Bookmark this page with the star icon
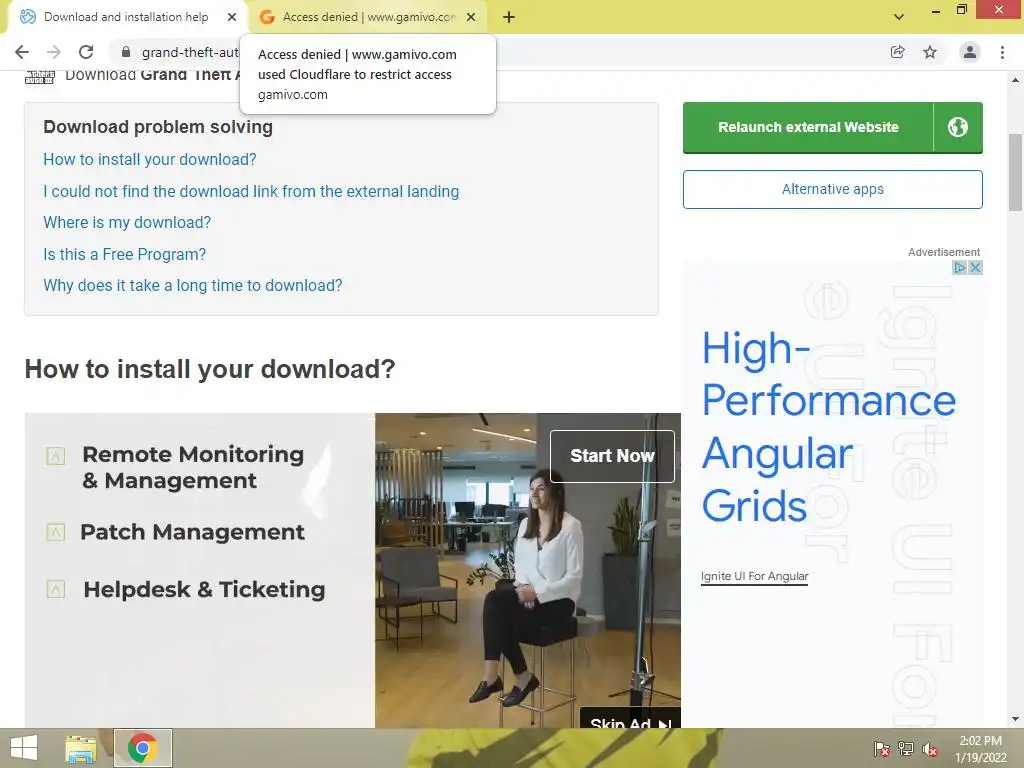The width and height of the screenshot is (1024, 768). tap(930, 52)
